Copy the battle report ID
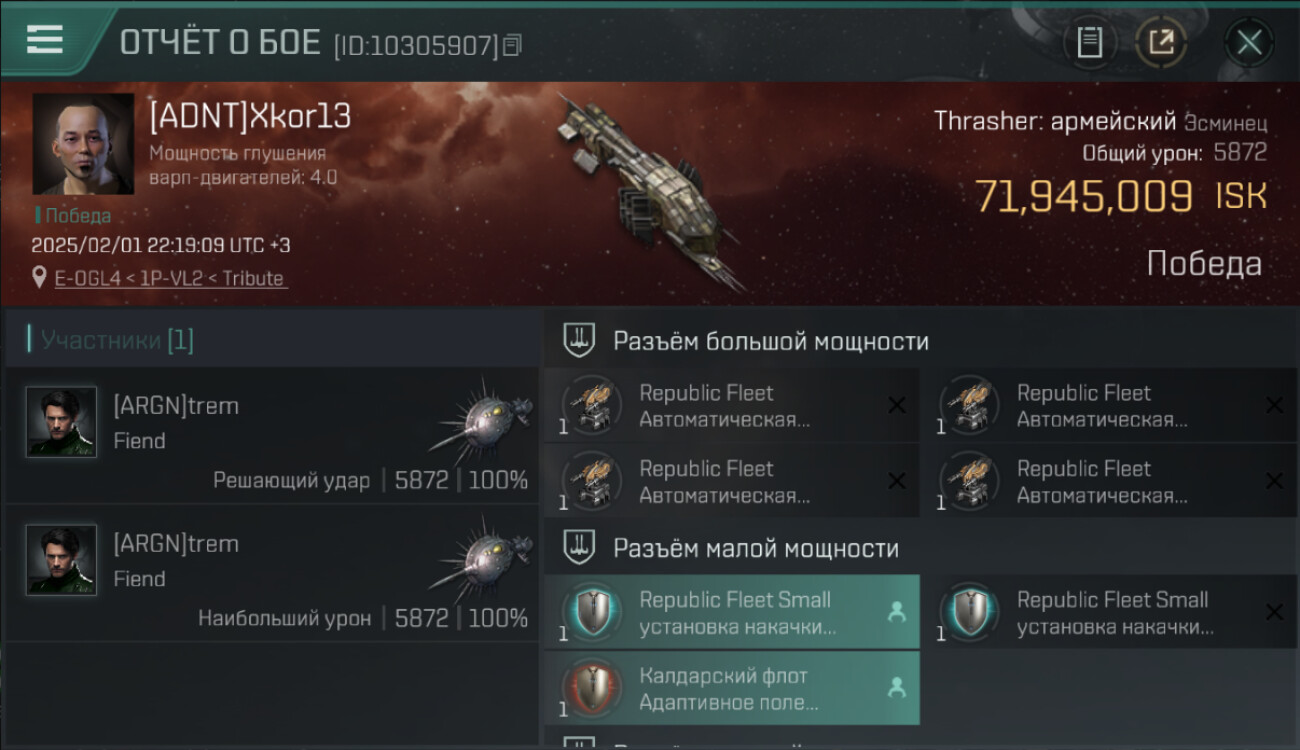The height and width of the screenshot is (750, 1300). 512,45
